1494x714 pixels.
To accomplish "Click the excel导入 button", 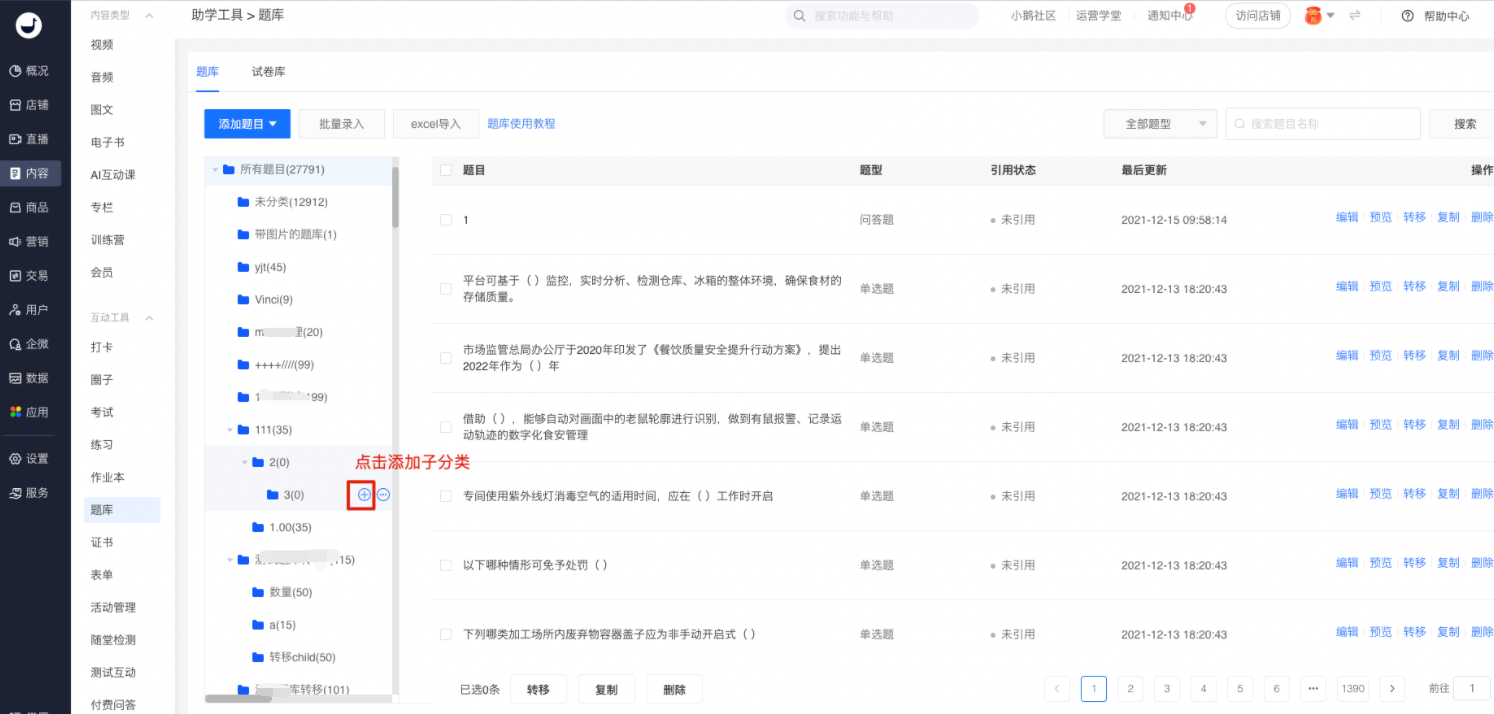I will [x=435, y=124].
